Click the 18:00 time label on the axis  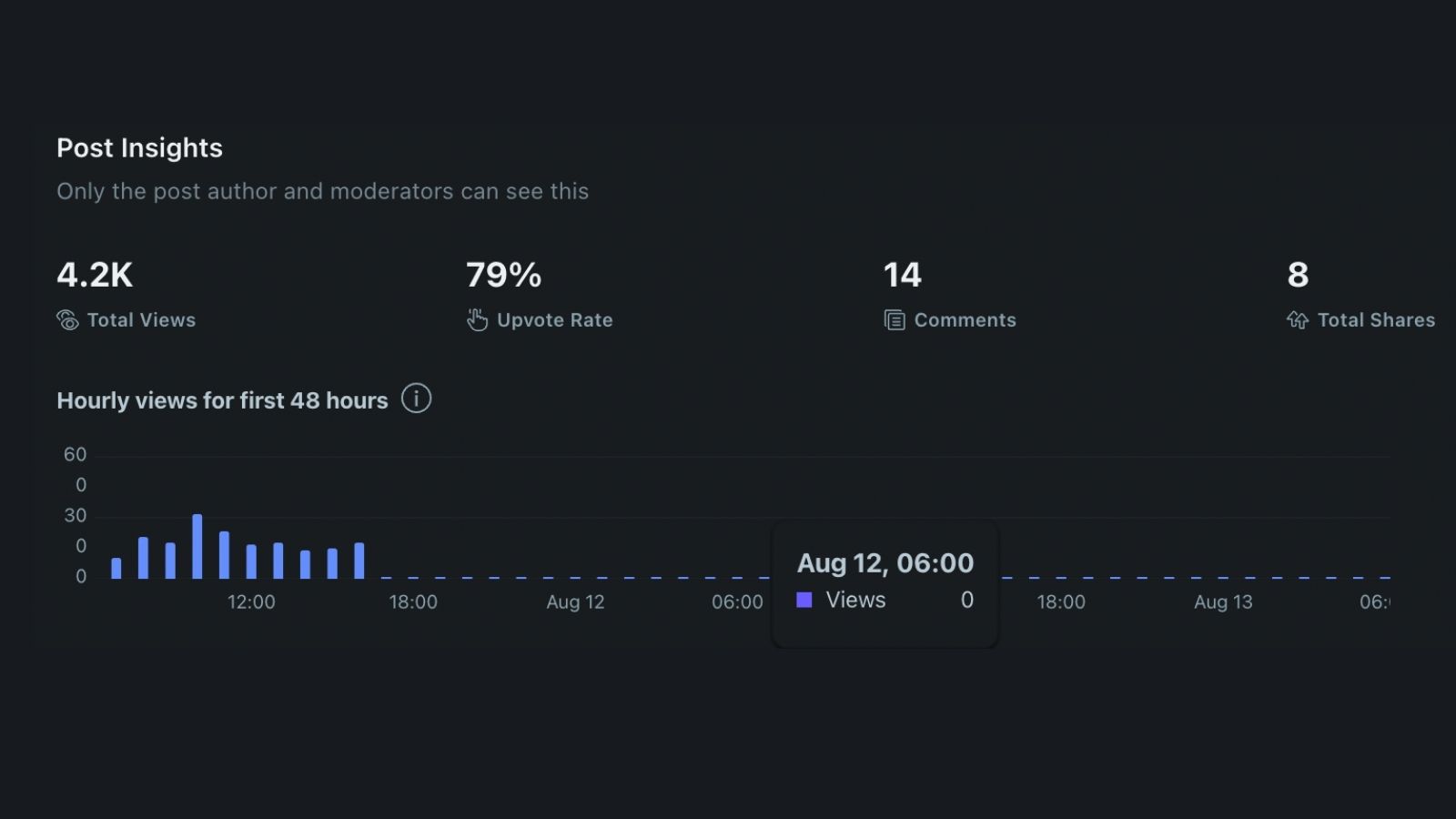click(414, 602)
